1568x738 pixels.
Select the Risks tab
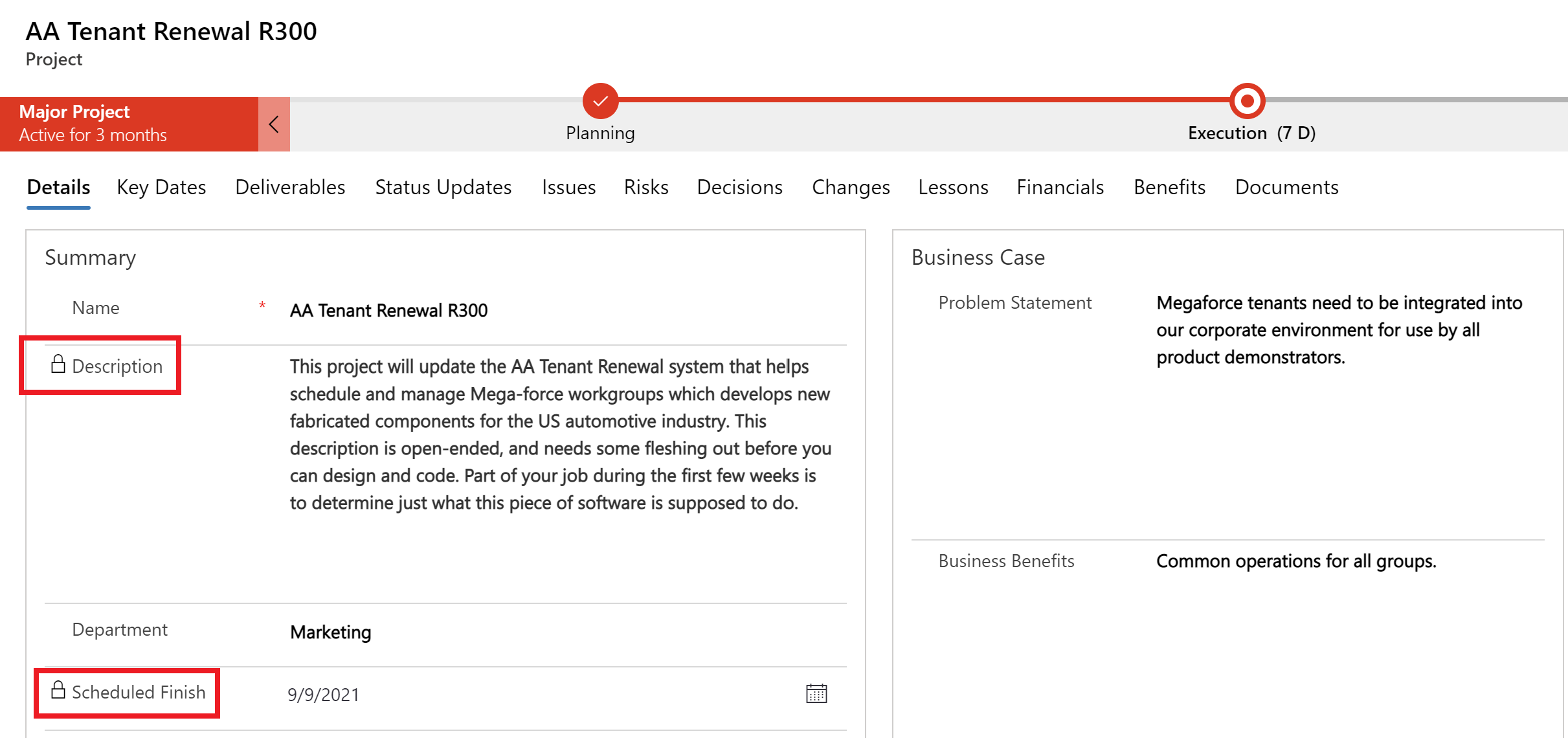pos(646,187)
